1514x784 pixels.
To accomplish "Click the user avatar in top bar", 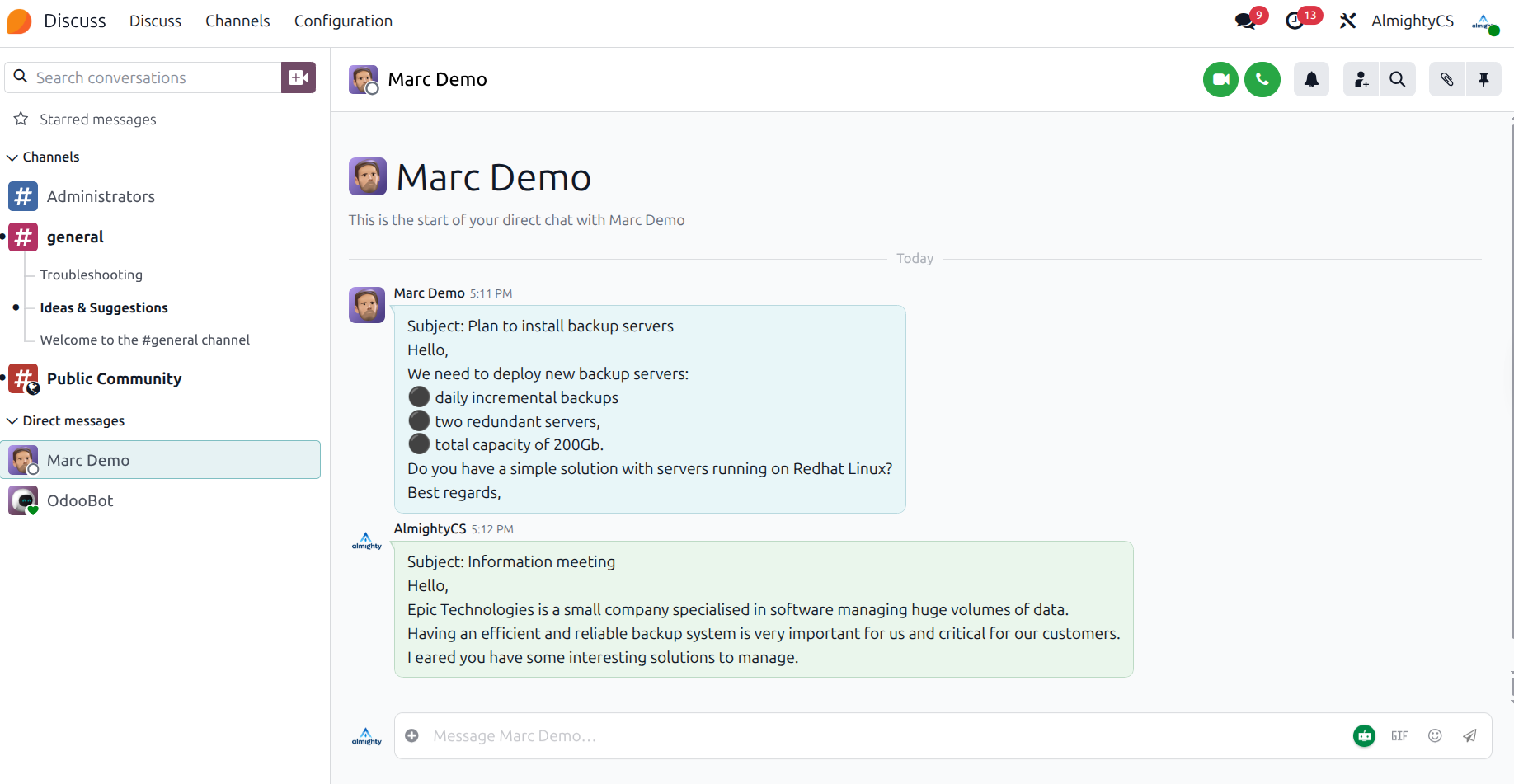I will (1484, 22).
